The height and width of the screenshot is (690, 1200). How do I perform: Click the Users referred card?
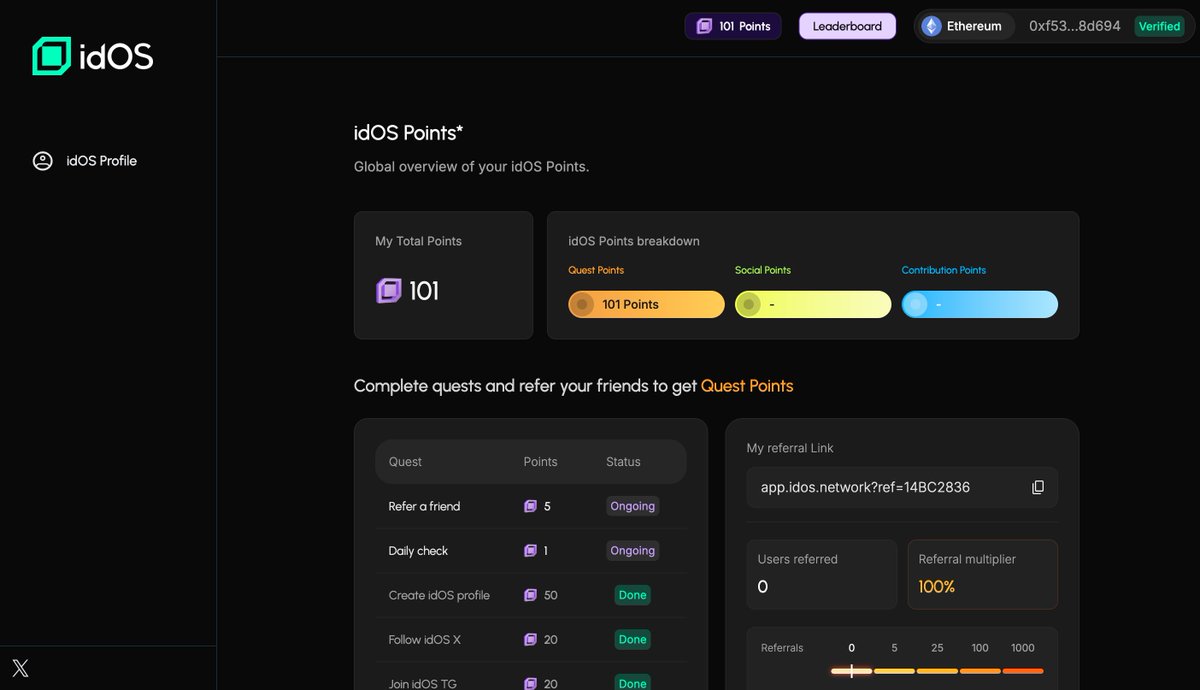pyautogui.click(x=822, y=575)
